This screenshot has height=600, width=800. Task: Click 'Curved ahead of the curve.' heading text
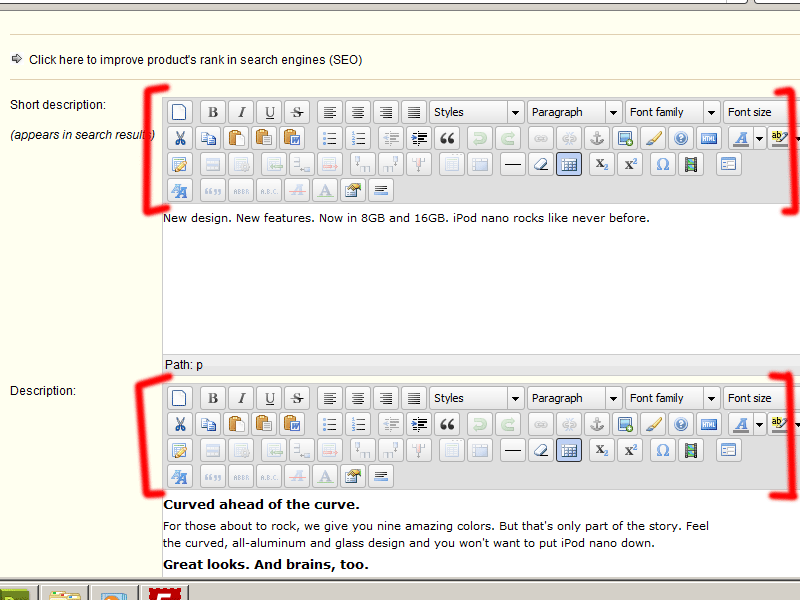pyautogui.click(x=261, y=504)
